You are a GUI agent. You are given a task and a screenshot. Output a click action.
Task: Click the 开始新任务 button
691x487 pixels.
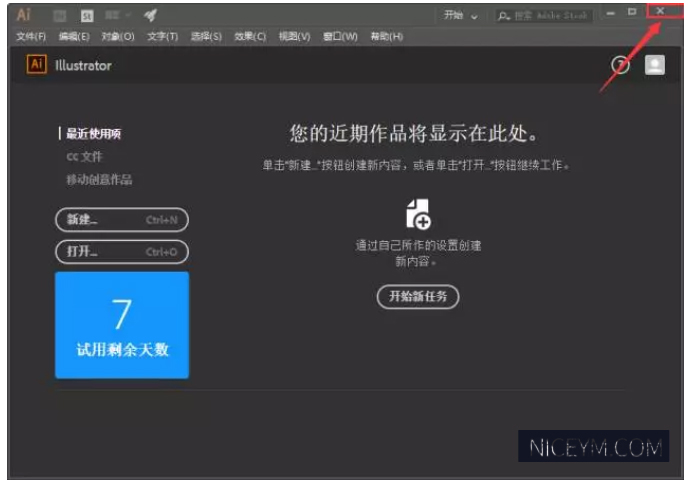(x=418, y=297)
